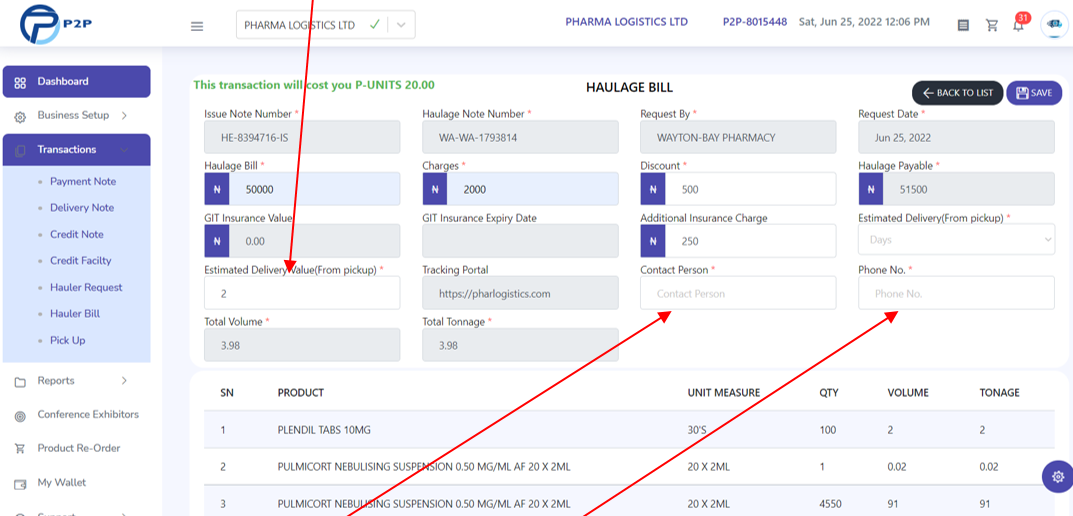1073x516 pixels.
Task: Click the quantity 4550 cell
Action: click(830, 502)
